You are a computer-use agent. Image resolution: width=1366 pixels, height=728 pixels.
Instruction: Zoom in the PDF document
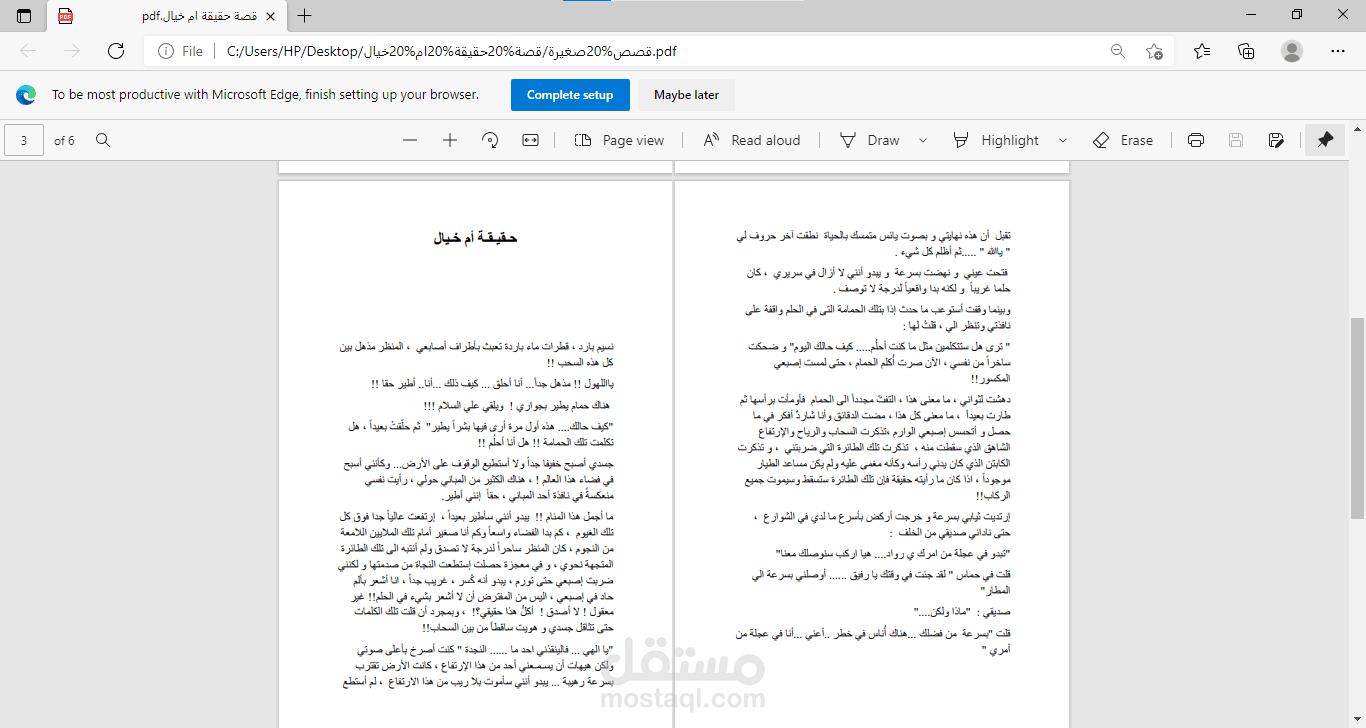pyautogui.click(x=450, y=140)
